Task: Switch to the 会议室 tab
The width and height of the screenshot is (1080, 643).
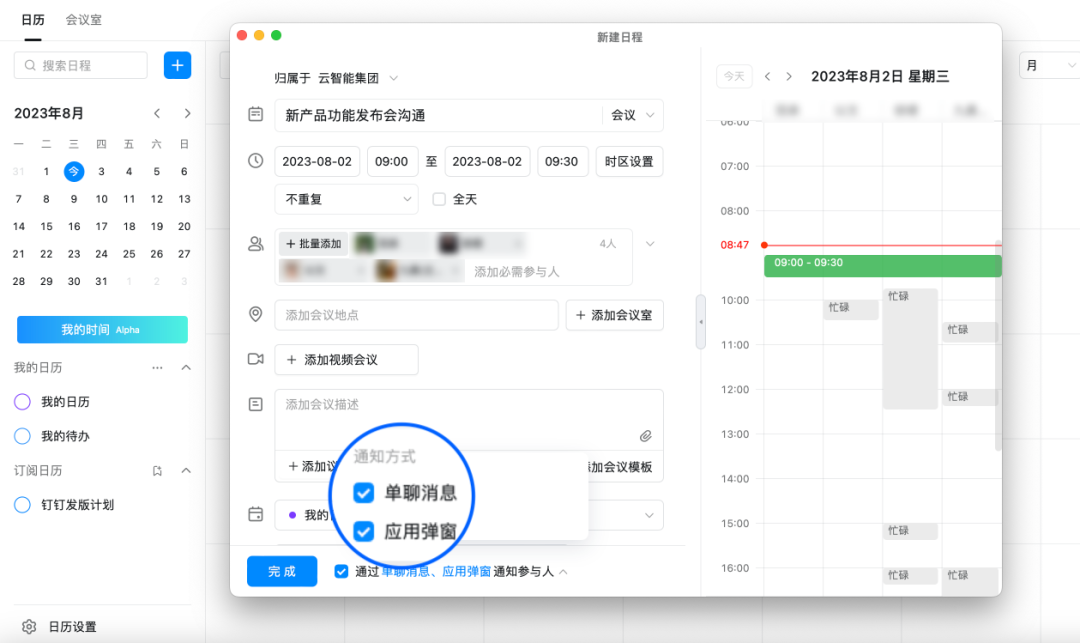Action: [x=83, y=20]
